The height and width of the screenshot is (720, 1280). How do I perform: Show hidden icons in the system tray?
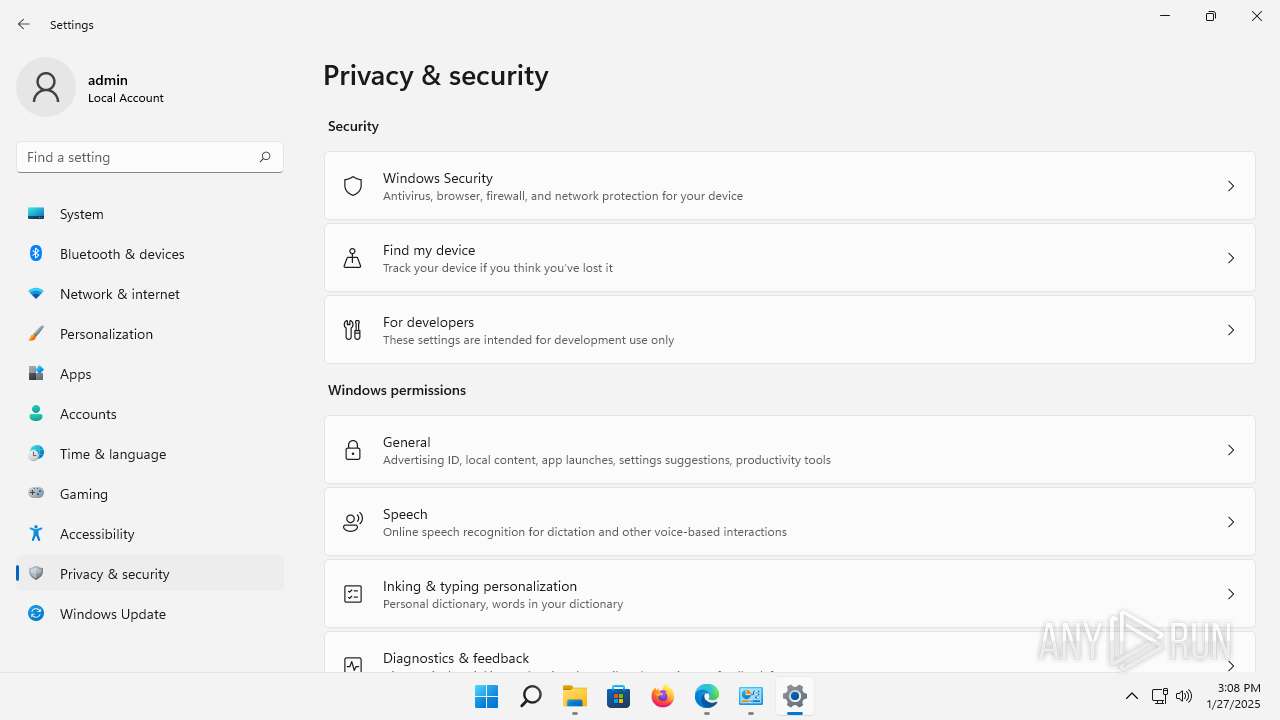click(x=1132, y=696)
